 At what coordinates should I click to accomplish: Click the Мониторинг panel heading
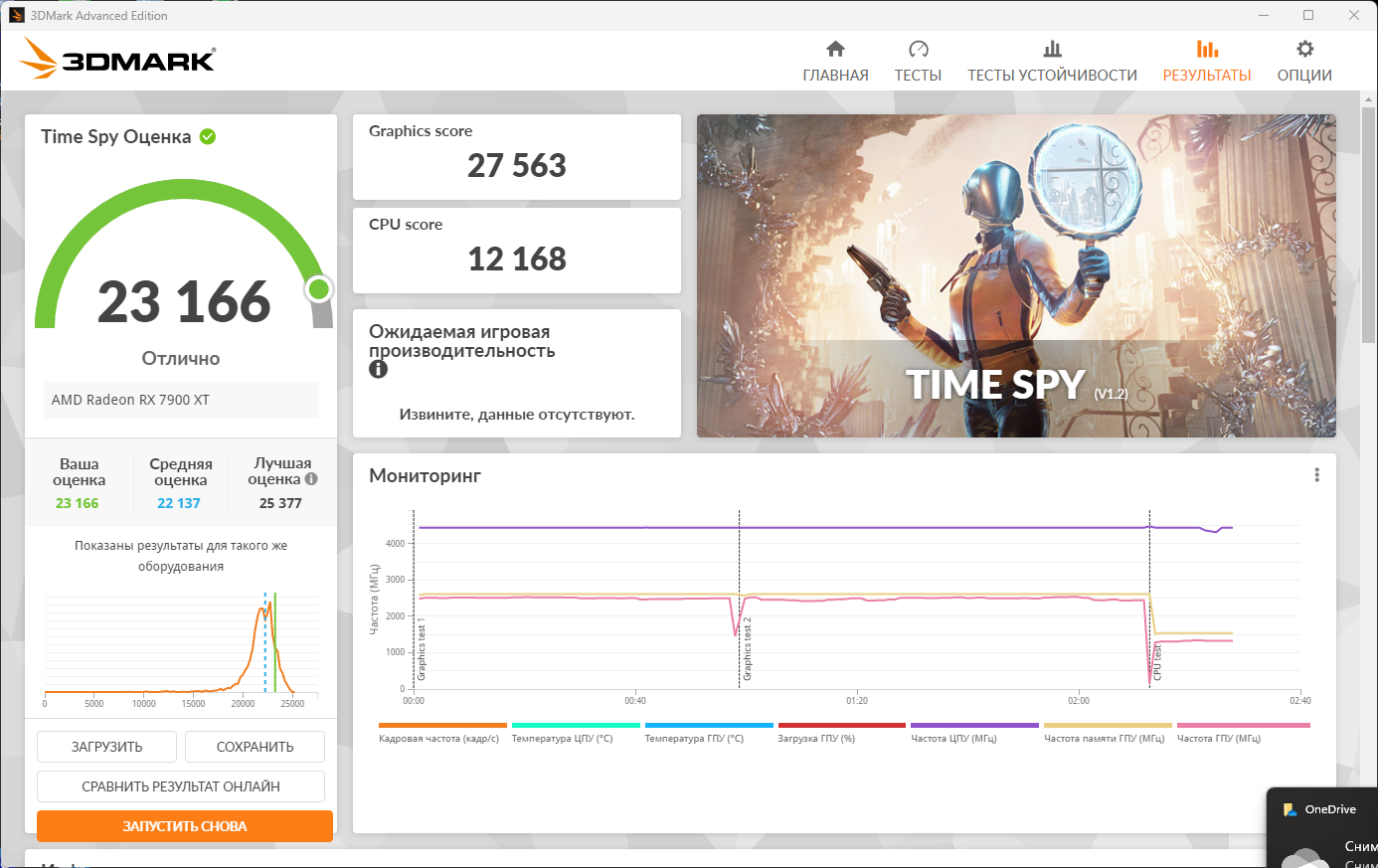(x=425, y=475)
